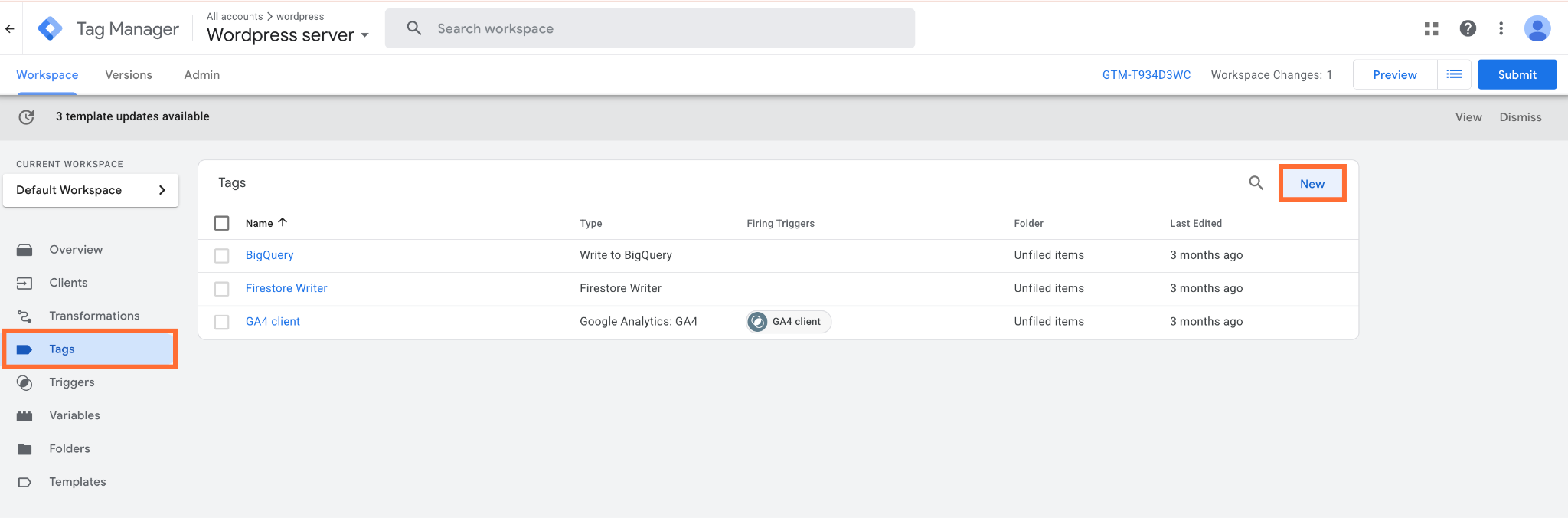This screenshot has width=1568, height=518.
Task: Click the Firestore Writer type cell text
Action: [x=620, y=288]
